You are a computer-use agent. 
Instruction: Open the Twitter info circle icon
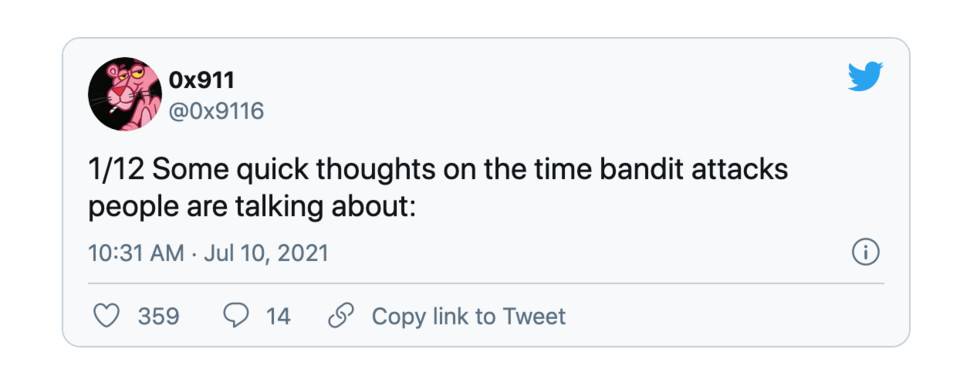[x=866, y=253]
